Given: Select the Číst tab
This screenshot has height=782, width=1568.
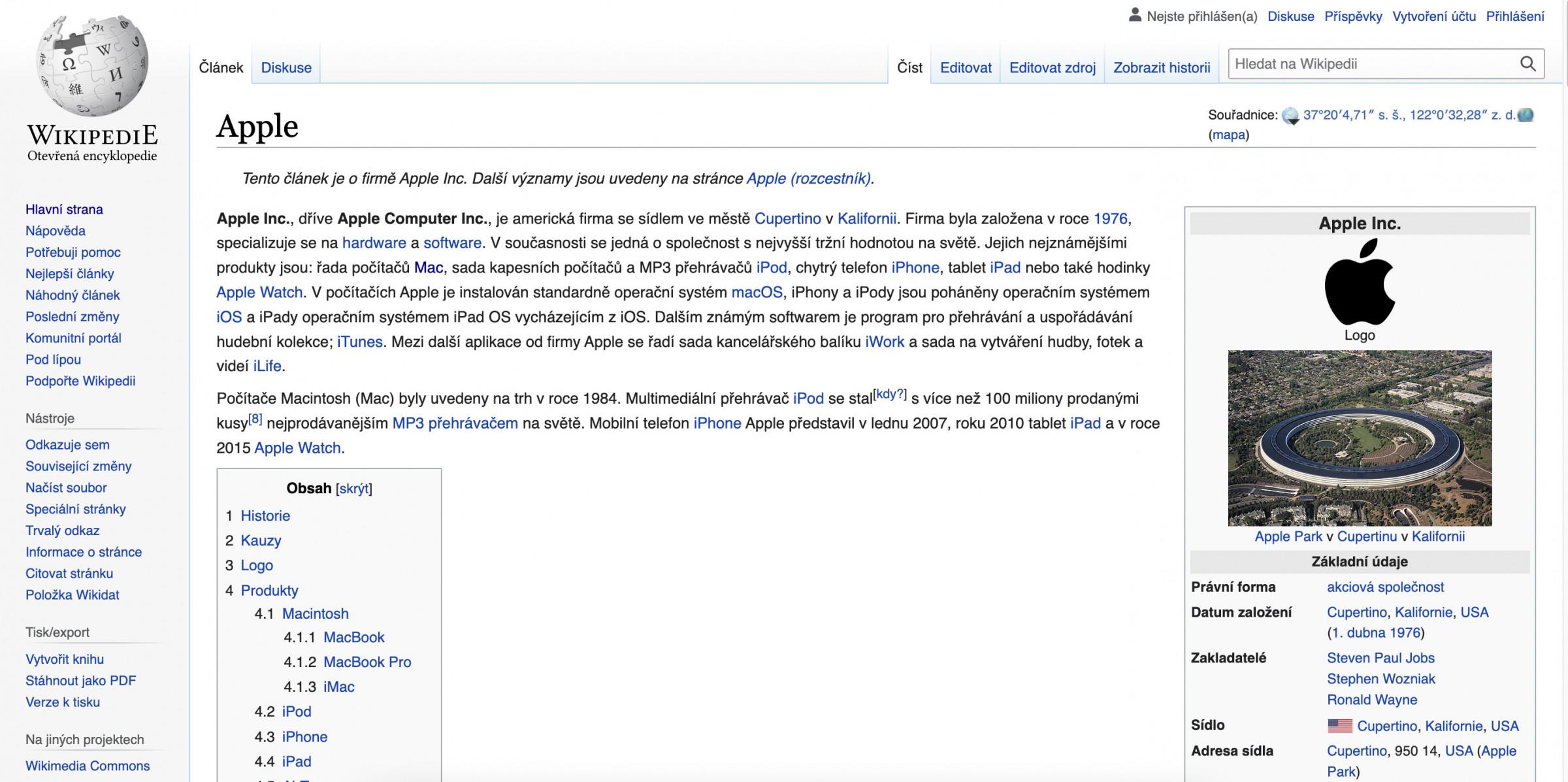Looking at the screenshot, I should click(x=909, y=67).
